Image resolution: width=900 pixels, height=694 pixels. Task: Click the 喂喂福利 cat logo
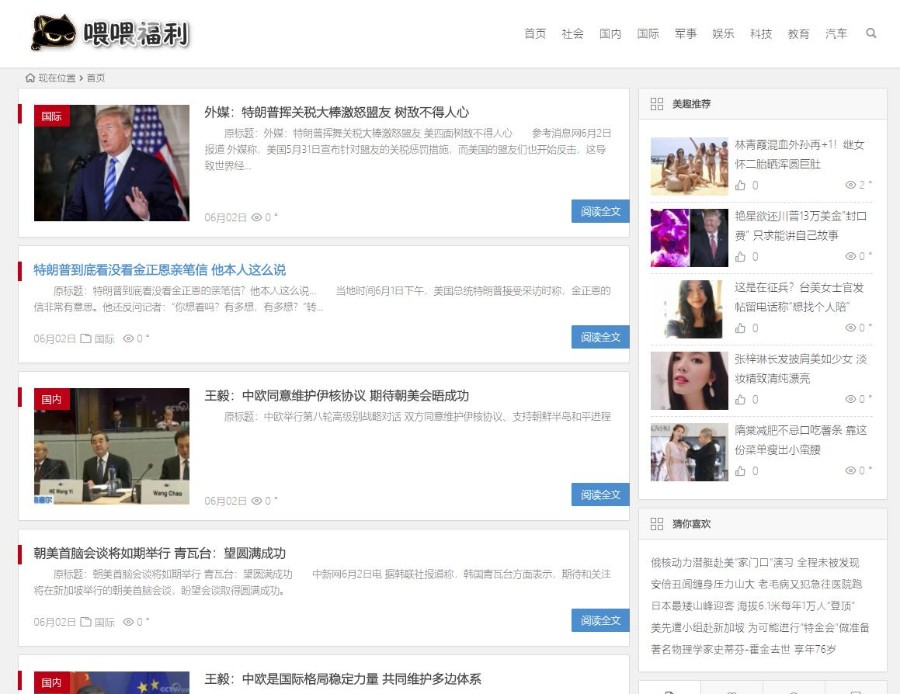[110, 33]
